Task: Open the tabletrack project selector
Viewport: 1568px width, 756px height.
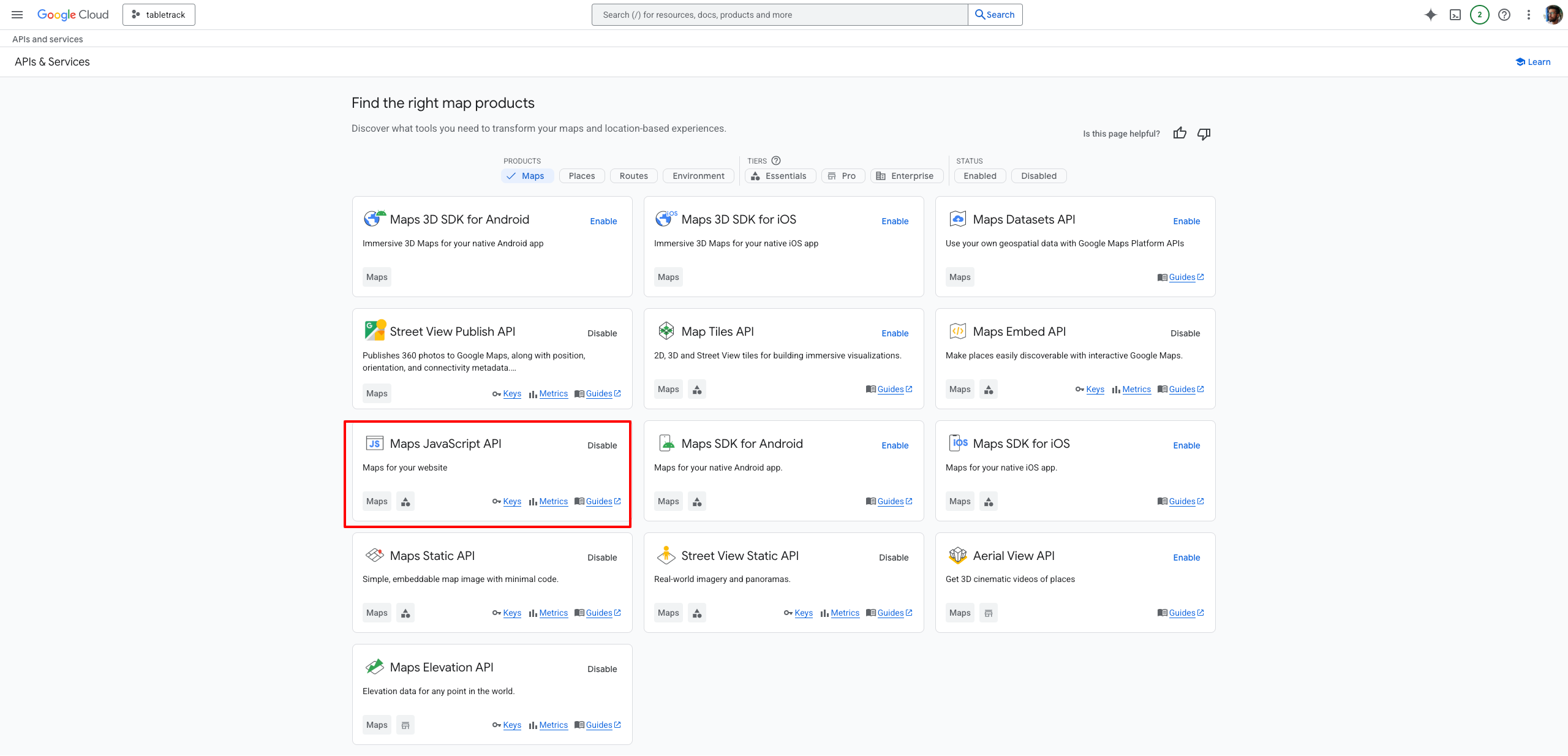Action: (x=159, y=15)
